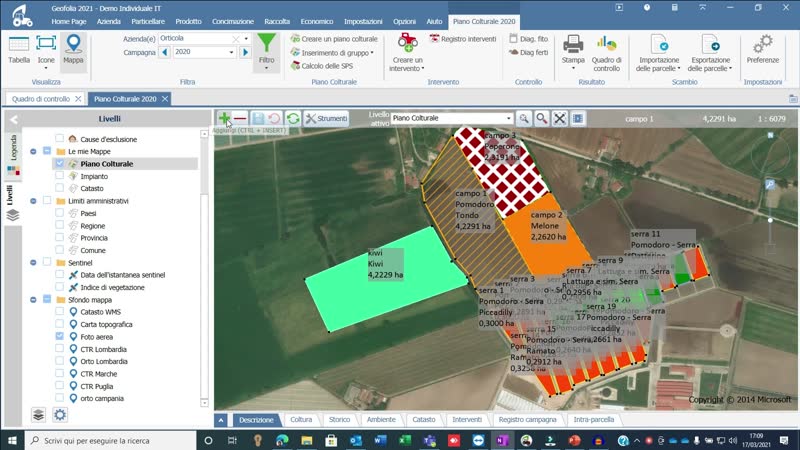
Task: Click Diag ferti button
Action: click(x=529, y=53)
